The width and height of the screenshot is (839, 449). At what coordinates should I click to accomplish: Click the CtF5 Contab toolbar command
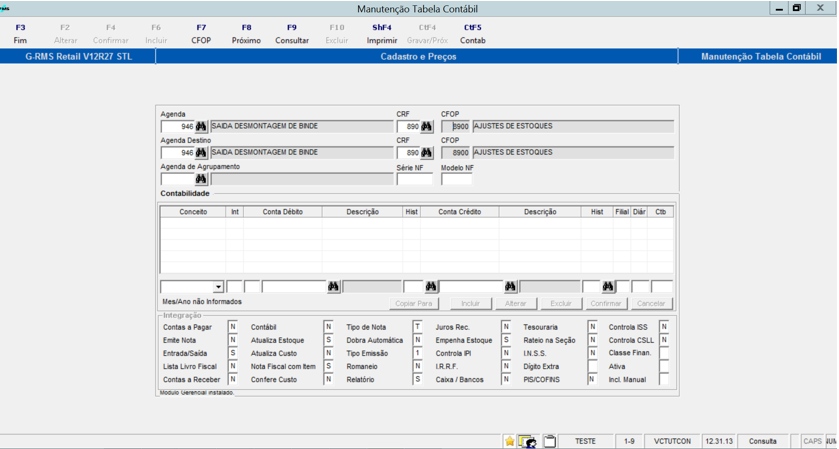[x=472, y=34]
